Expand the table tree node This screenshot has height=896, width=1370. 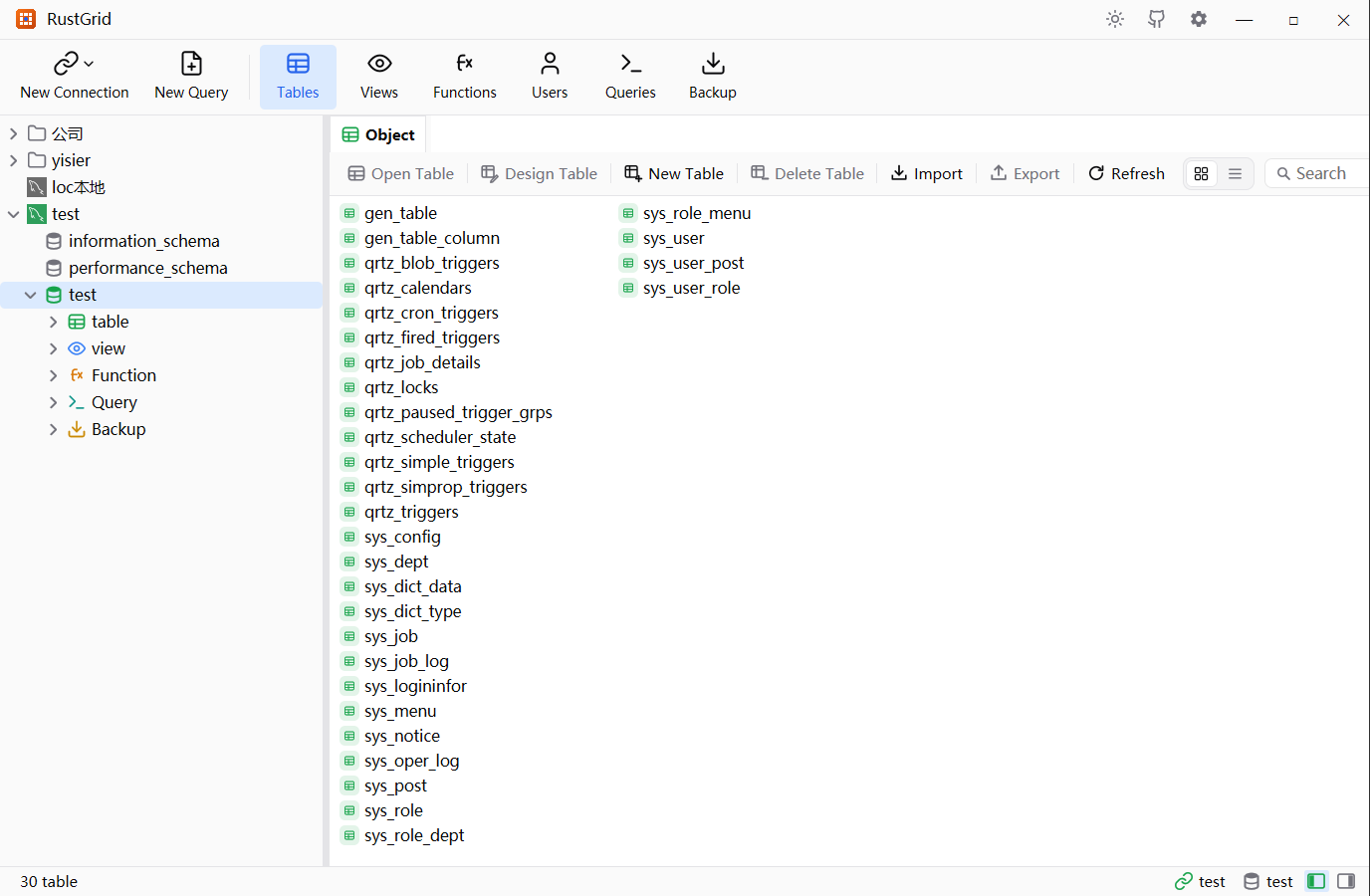tap(54, 322)
